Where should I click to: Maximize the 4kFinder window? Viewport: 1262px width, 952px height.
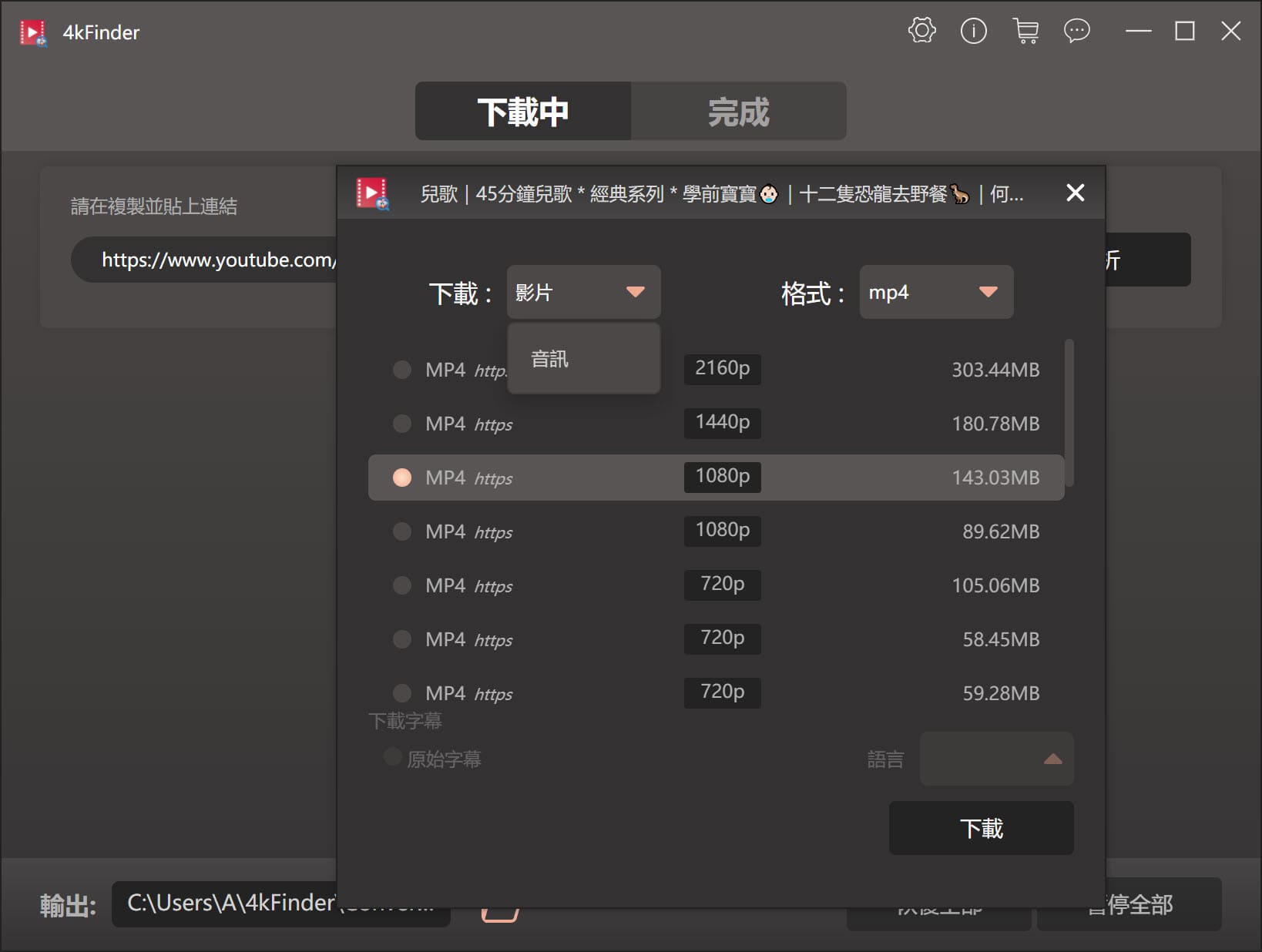pos(1184,31)
